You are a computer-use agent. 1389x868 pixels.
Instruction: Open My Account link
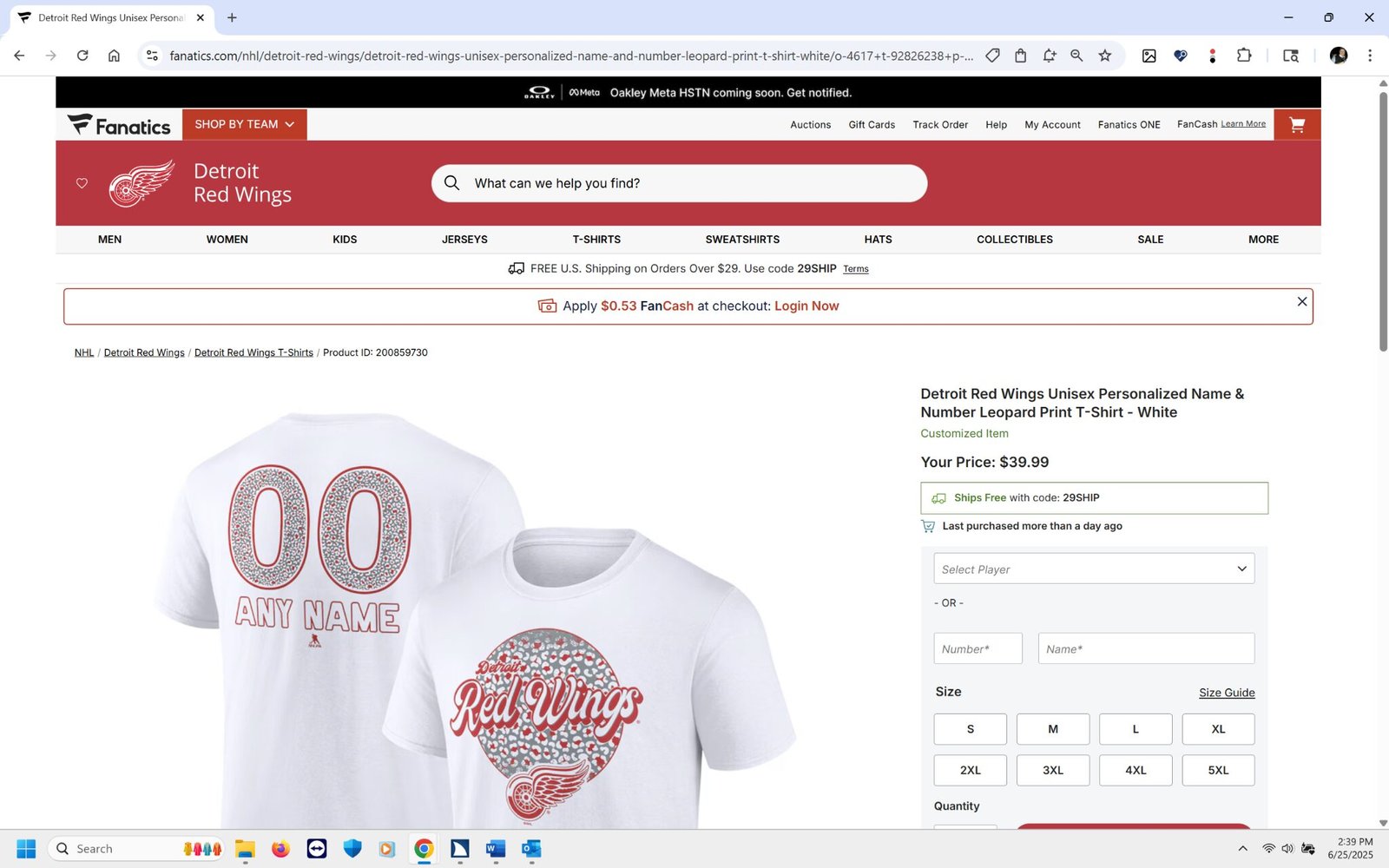click(x=1052, y=125)
